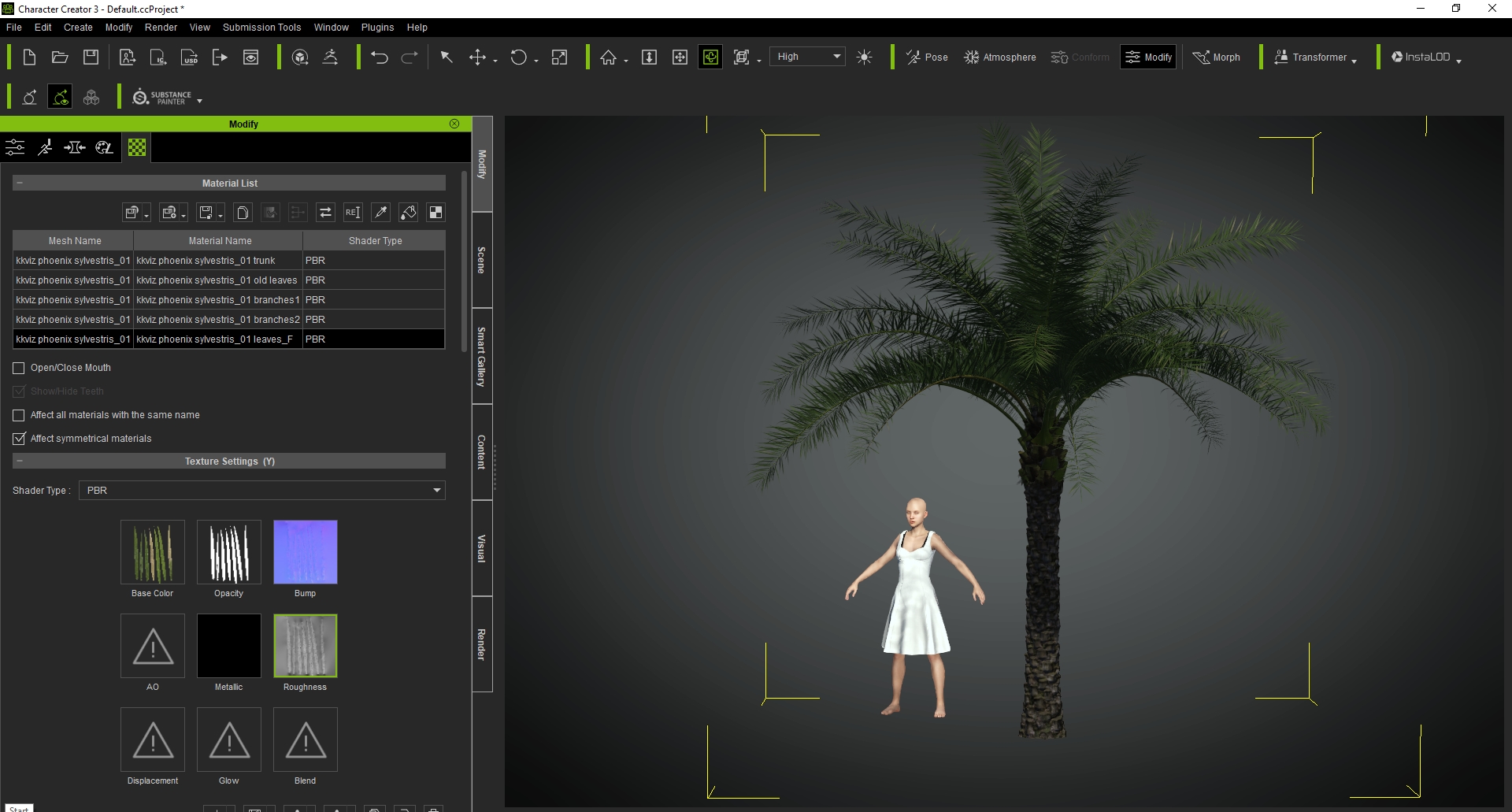Switch to the checkerboard Material tab icon
1512x812 pixels.
coord(137,147)
